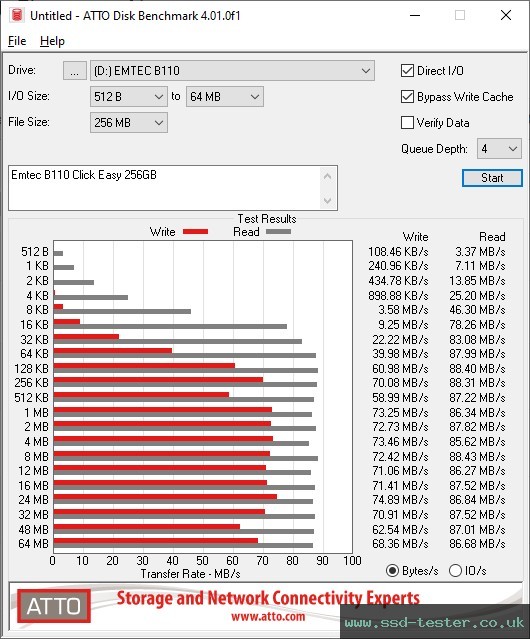
Task: Click the 512 B row label in chart
Action: pyautogui.click(x=35, y=252)
